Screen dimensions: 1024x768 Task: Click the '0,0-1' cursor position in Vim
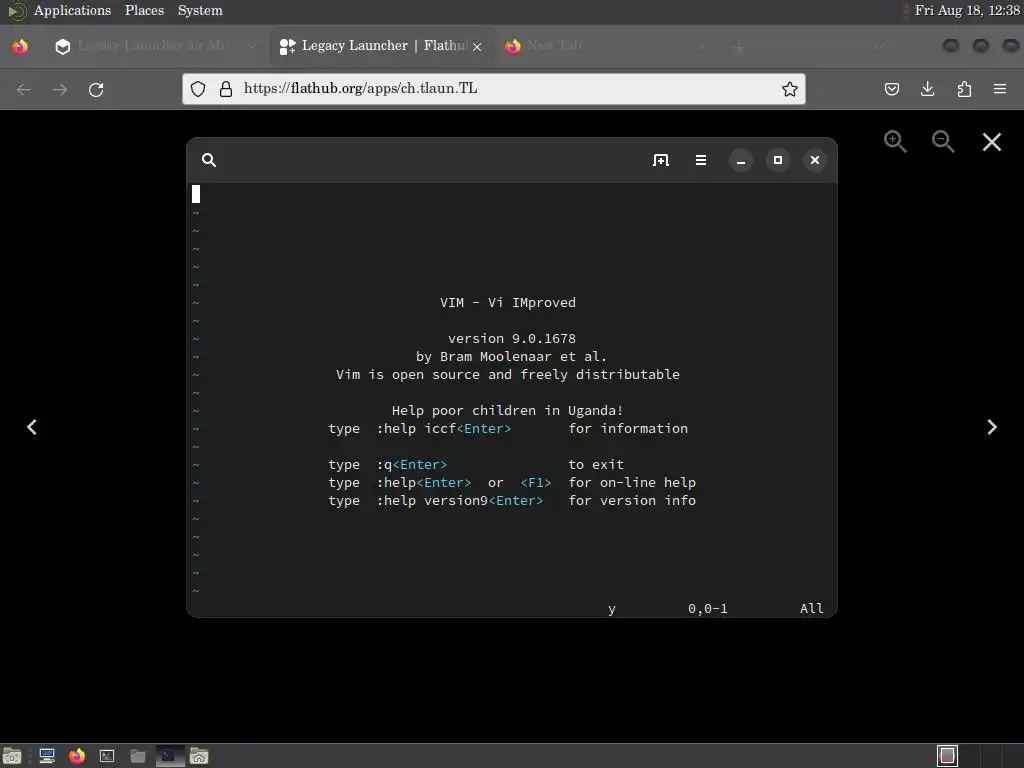[x=708, y=609]
